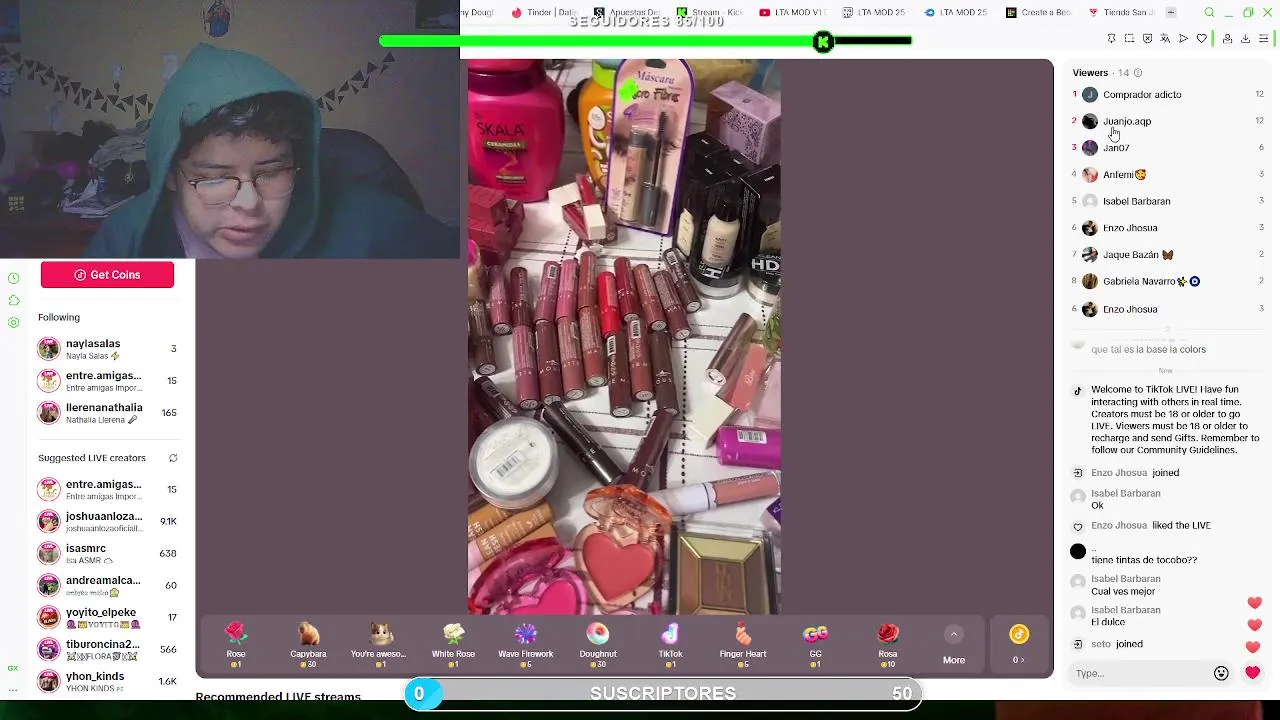The width and height of the screenshot is (1280, 720).
Task: Open the sidebar settings gear icon
Action: point(13,322)
